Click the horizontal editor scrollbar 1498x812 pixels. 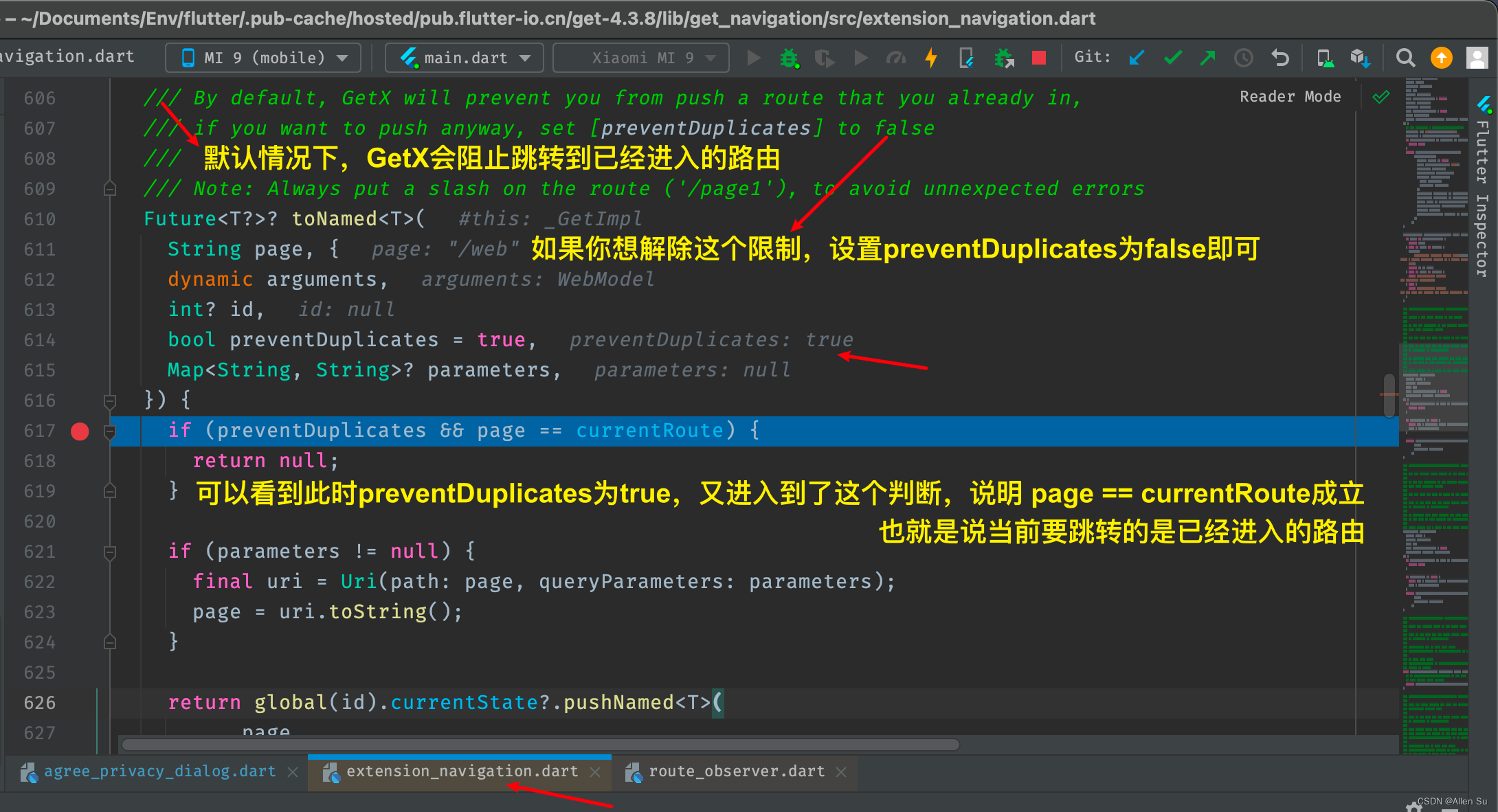click(x=539, y=745)
